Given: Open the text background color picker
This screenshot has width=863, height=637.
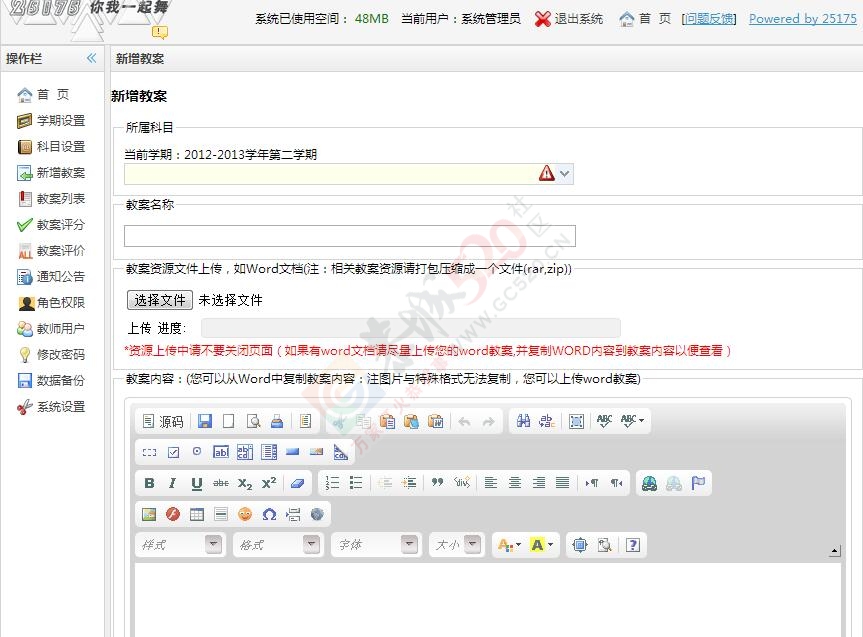Looking at the screenshot, I should click(543, 545).
